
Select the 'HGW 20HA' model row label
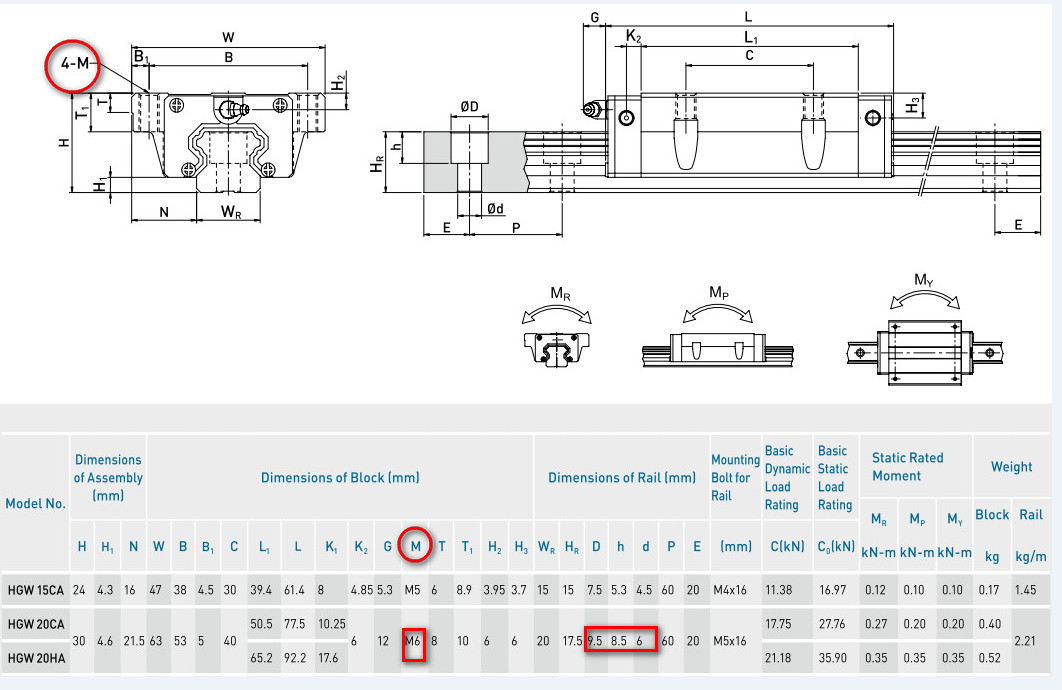point(36,657)
